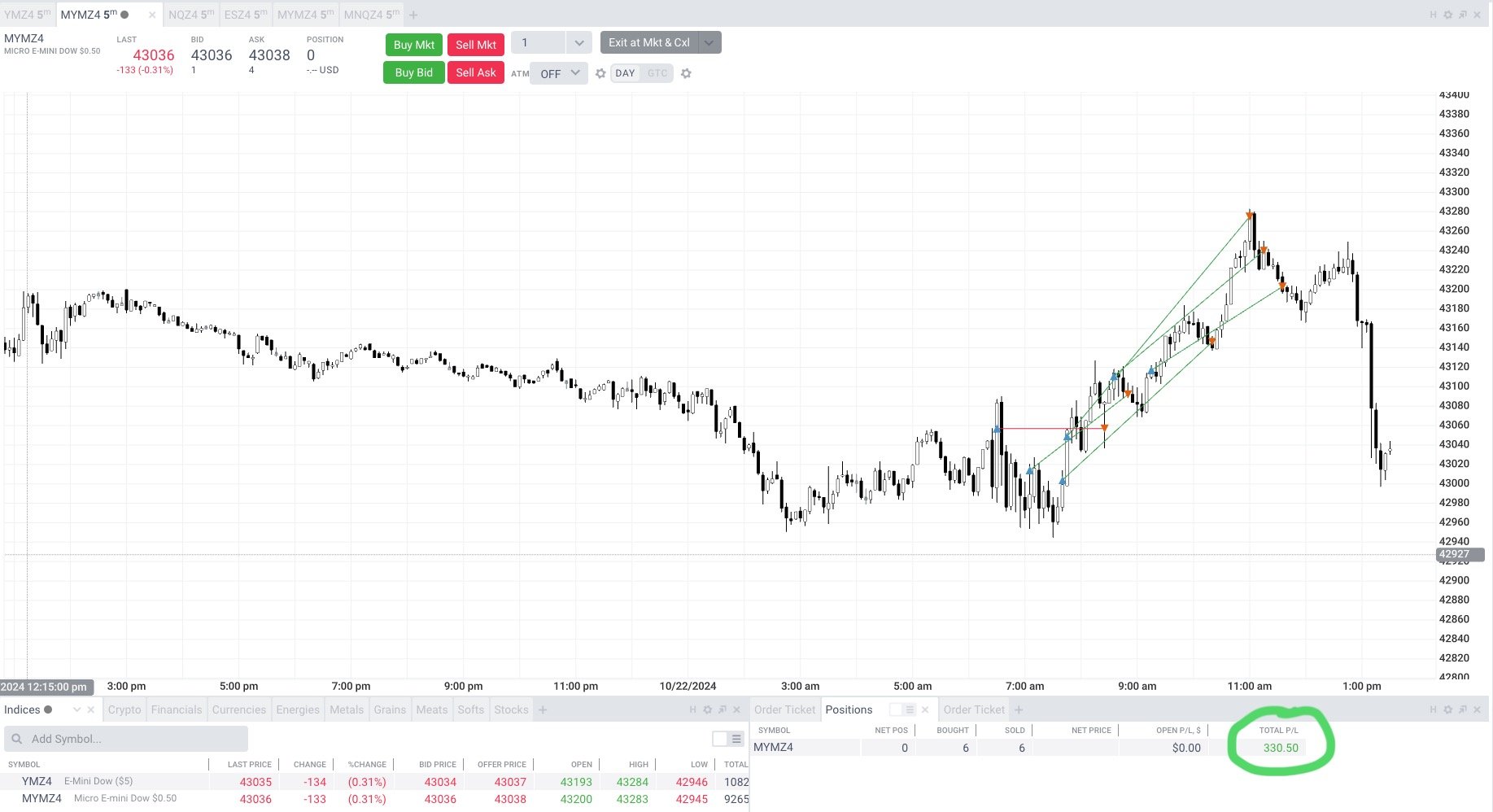This screenshot has height=812, width=1493.
Task: Select GTC time-in-force option
Action: (657, 73)
